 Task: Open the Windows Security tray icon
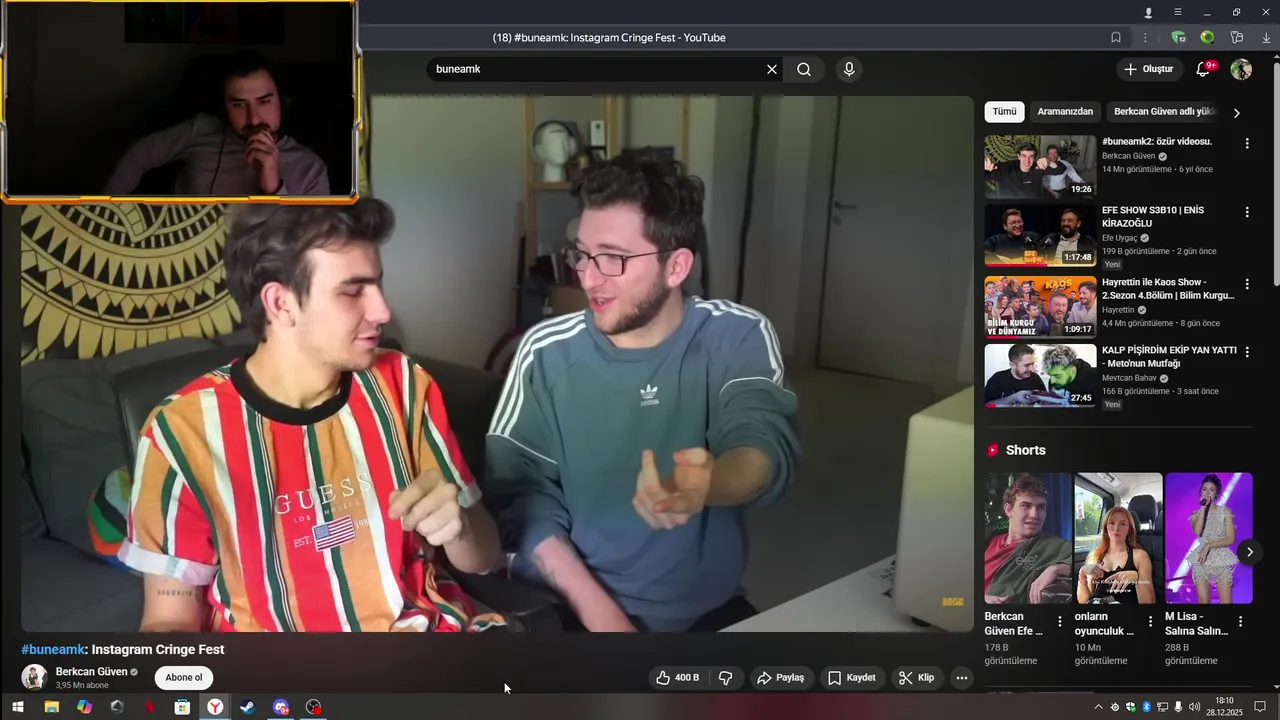pyautogui.click(x=1131, y=707)
